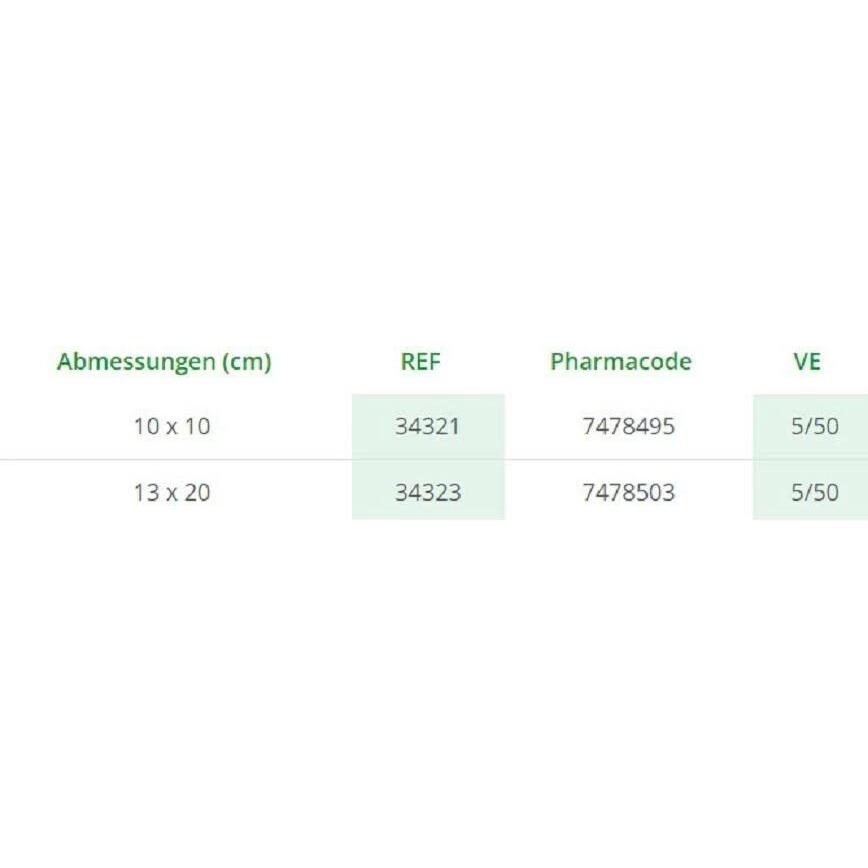Select the 13 x 20 dimensions cell
The height and width of the screenshot is (868, 868).
(x=172, y=493)
